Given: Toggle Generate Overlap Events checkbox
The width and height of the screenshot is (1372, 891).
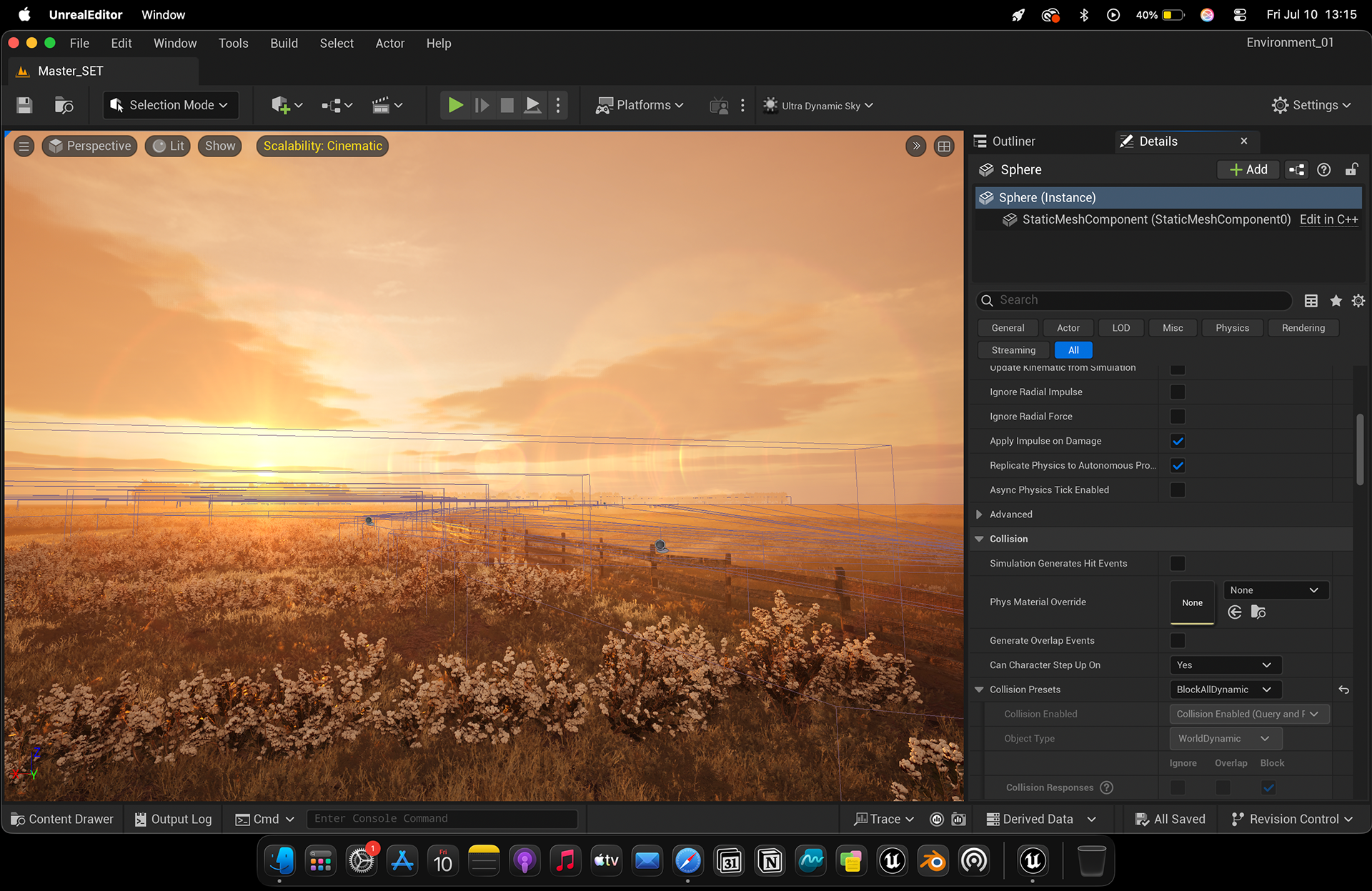Looking at the screenshot, I should [x=1178, y=641].
